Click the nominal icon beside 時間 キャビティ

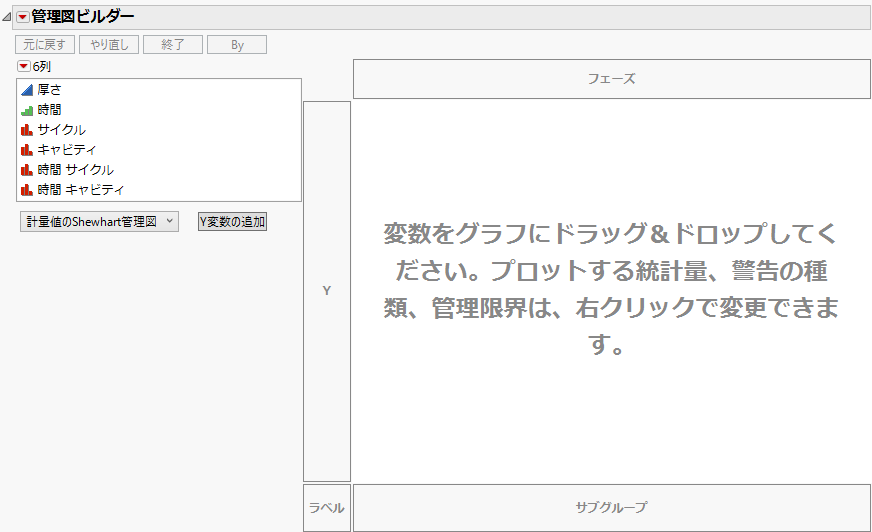[27, 190]
